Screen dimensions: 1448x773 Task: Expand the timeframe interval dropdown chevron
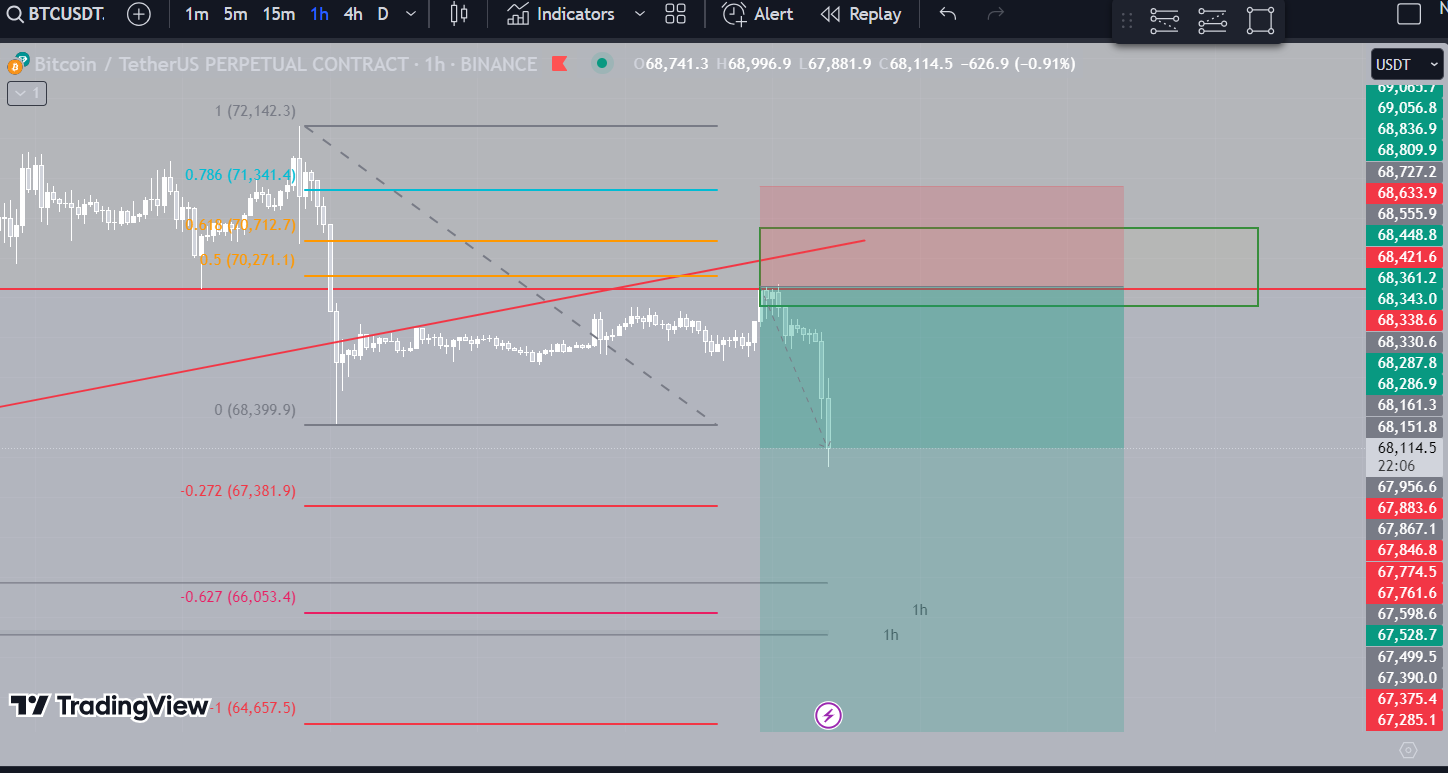point(411,14)
